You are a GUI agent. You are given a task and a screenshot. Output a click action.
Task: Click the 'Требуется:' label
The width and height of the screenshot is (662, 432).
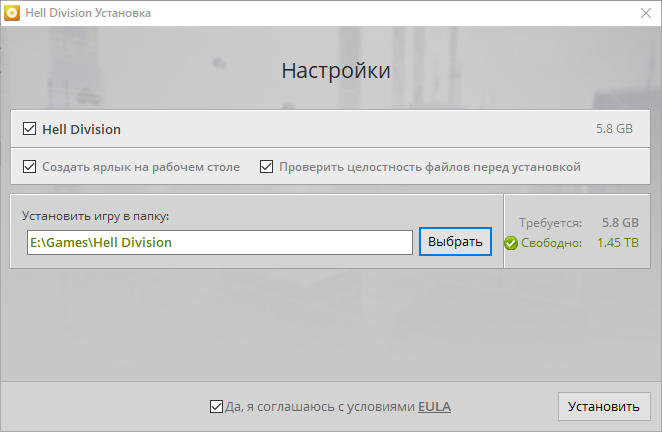[x=550, y=223]
